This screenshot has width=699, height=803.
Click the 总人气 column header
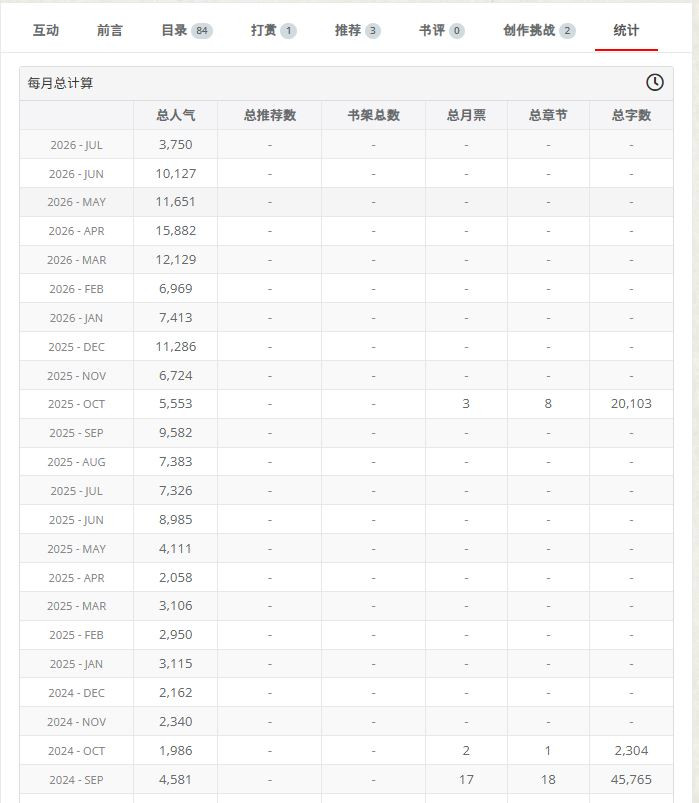click(x=176, y=115)
